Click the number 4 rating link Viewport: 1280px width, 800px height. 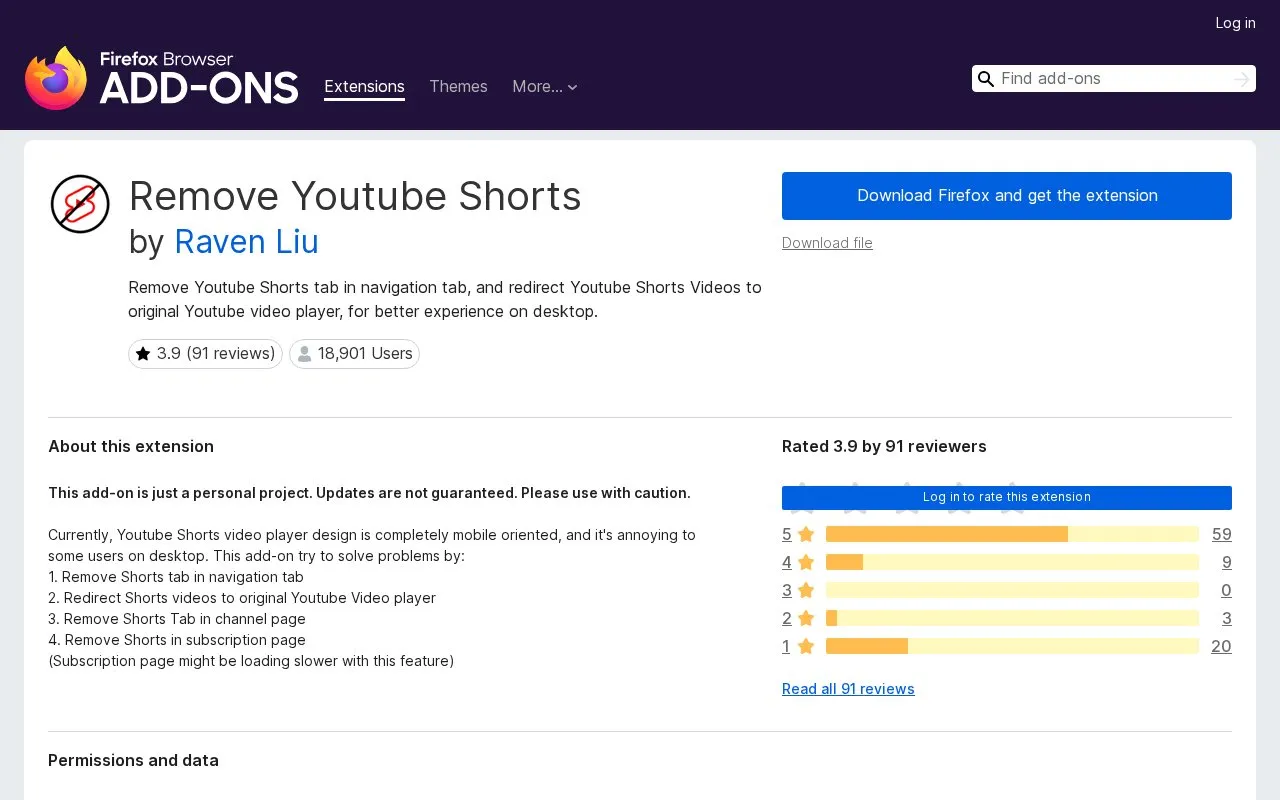click(x=787, y=562)
